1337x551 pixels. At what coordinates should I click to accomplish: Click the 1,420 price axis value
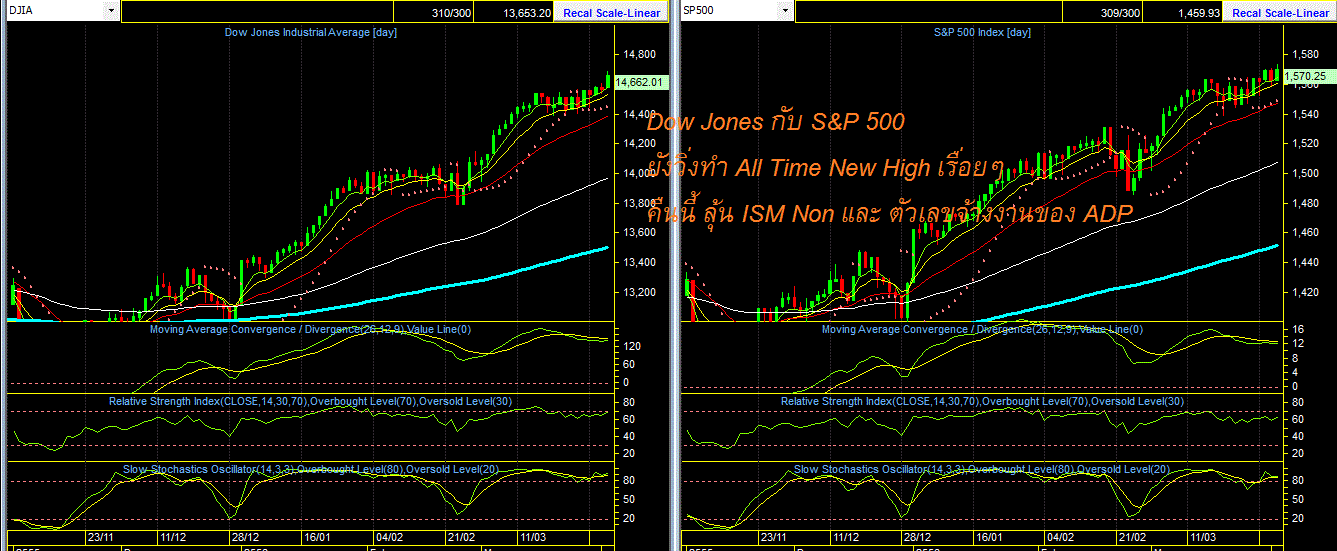click(x=1305, y=293)
